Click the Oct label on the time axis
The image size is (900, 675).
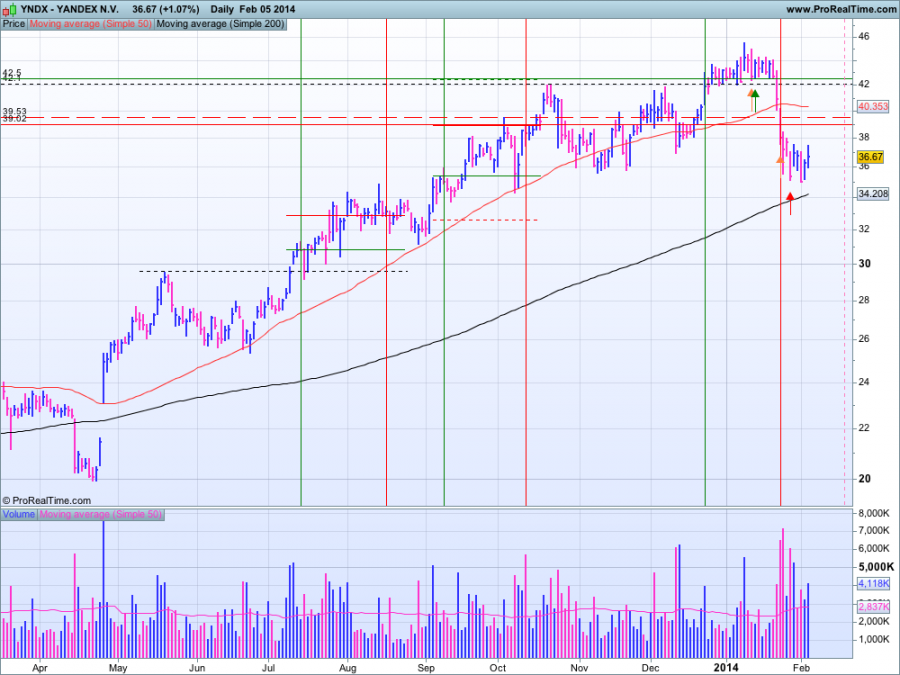[x=498, y=668]
